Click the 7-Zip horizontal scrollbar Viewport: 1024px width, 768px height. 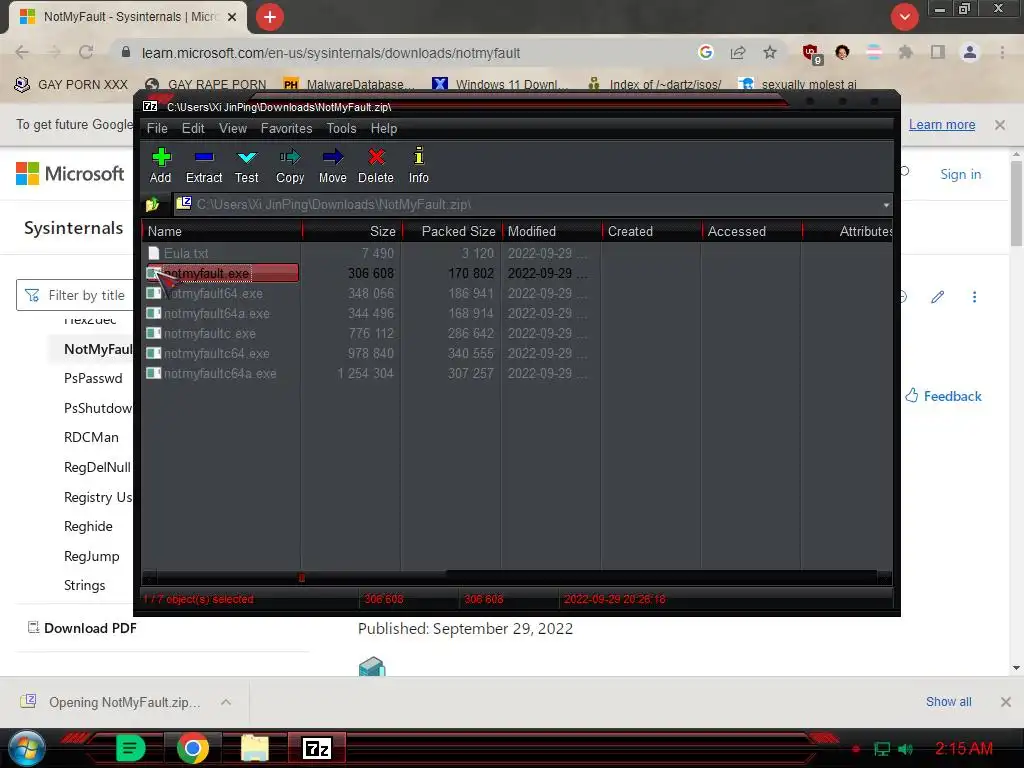pyautogui.click(x=517, y=577)
